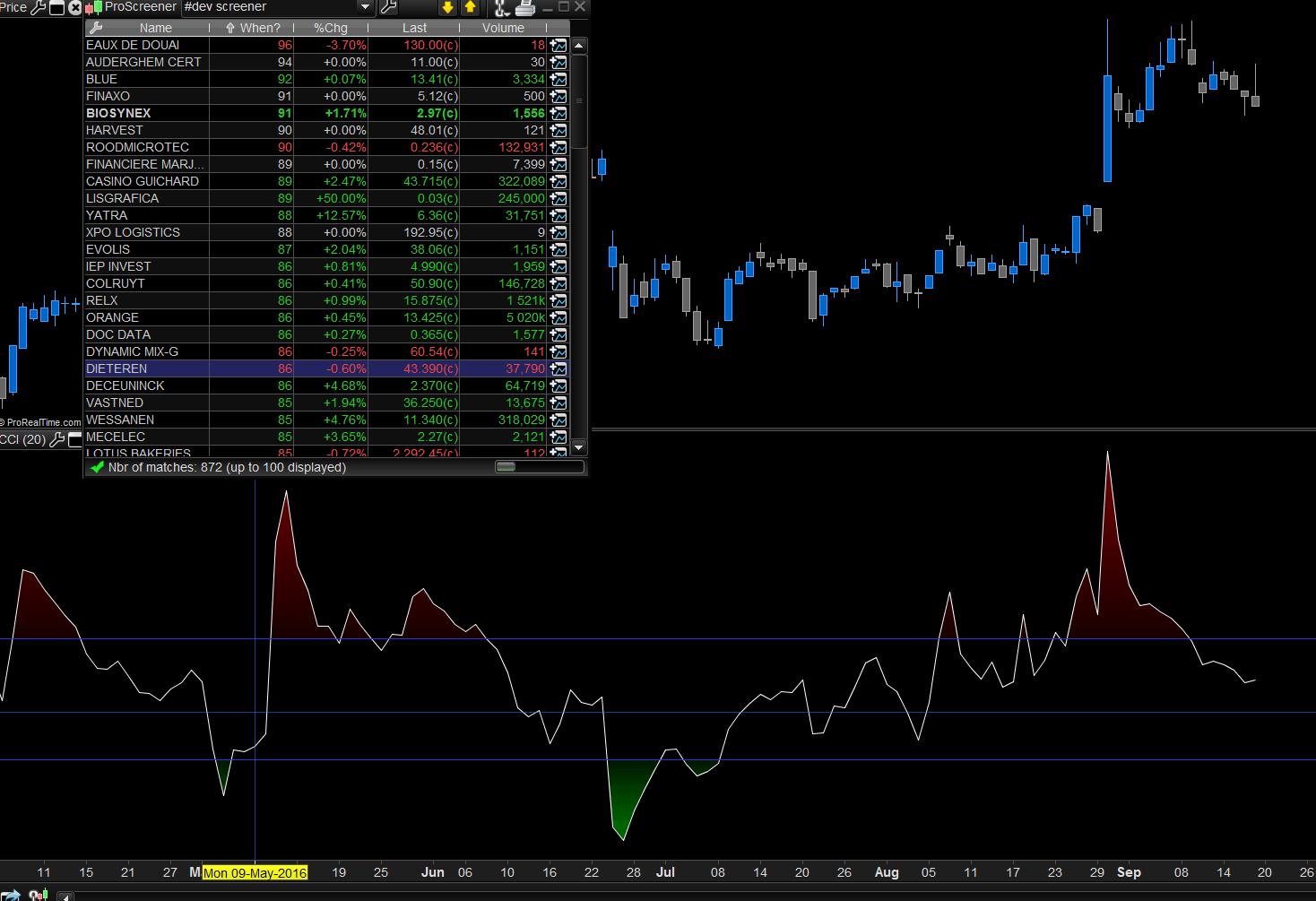Open chart icon for BLUE row
This screenshot has height=901, width=1316.
(558, 79)
